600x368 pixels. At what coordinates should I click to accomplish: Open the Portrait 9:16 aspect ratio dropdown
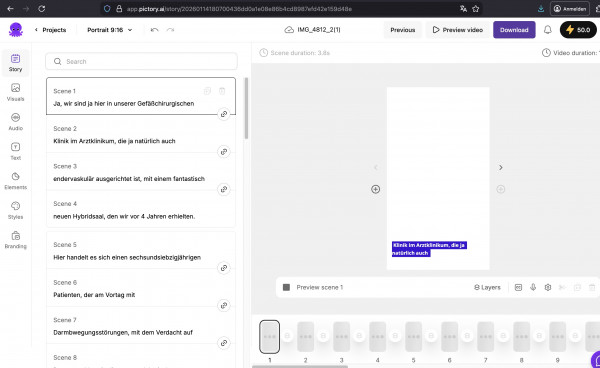pos(109,30)
